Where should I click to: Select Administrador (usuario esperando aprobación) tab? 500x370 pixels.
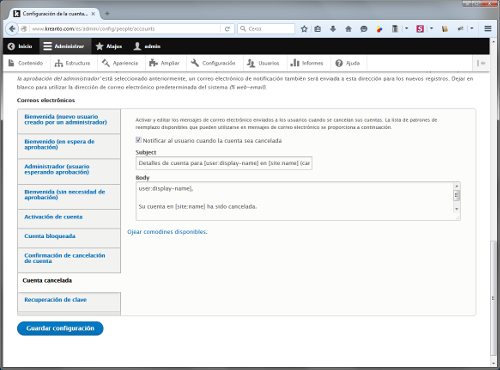pos(69,171)
